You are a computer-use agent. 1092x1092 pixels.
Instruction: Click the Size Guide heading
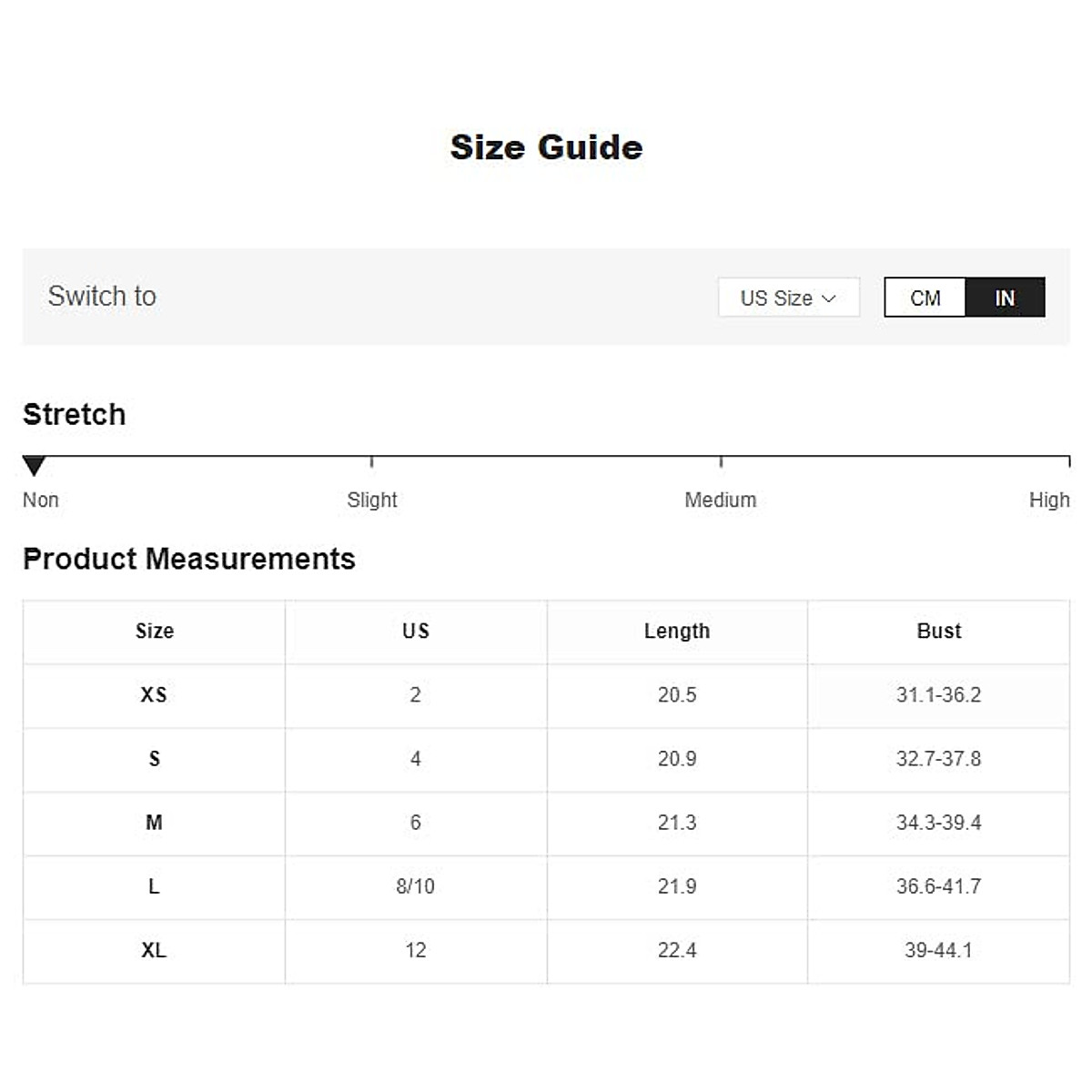546,147
